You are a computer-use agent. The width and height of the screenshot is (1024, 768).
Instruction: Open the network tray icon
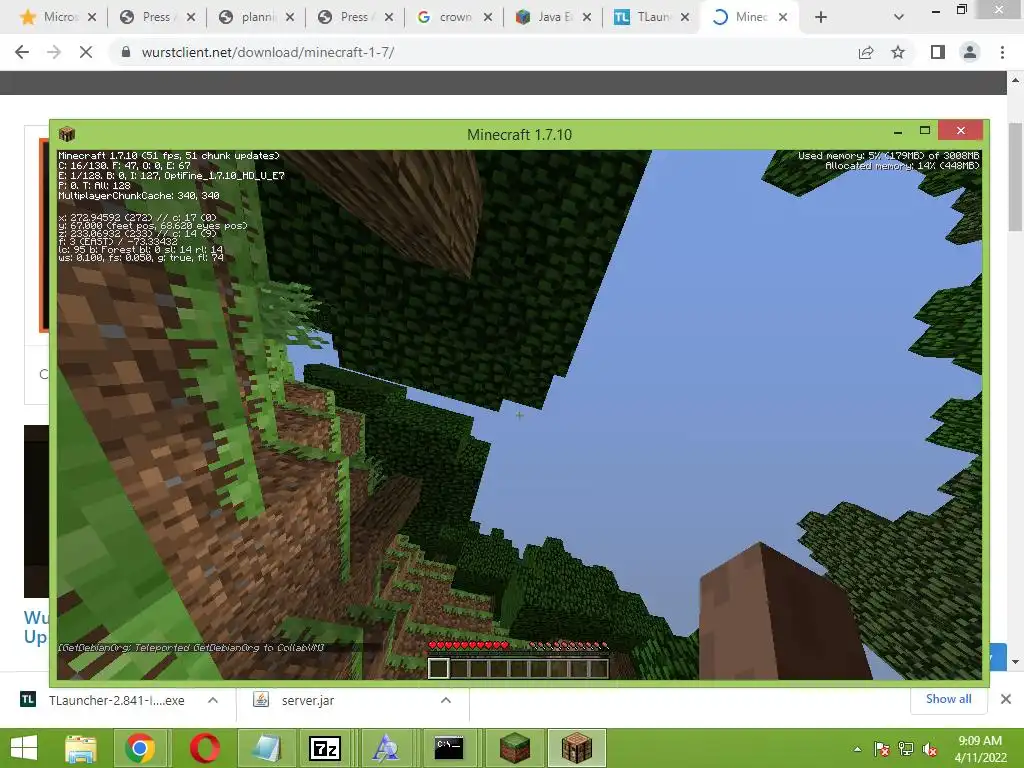coord(906,749)
